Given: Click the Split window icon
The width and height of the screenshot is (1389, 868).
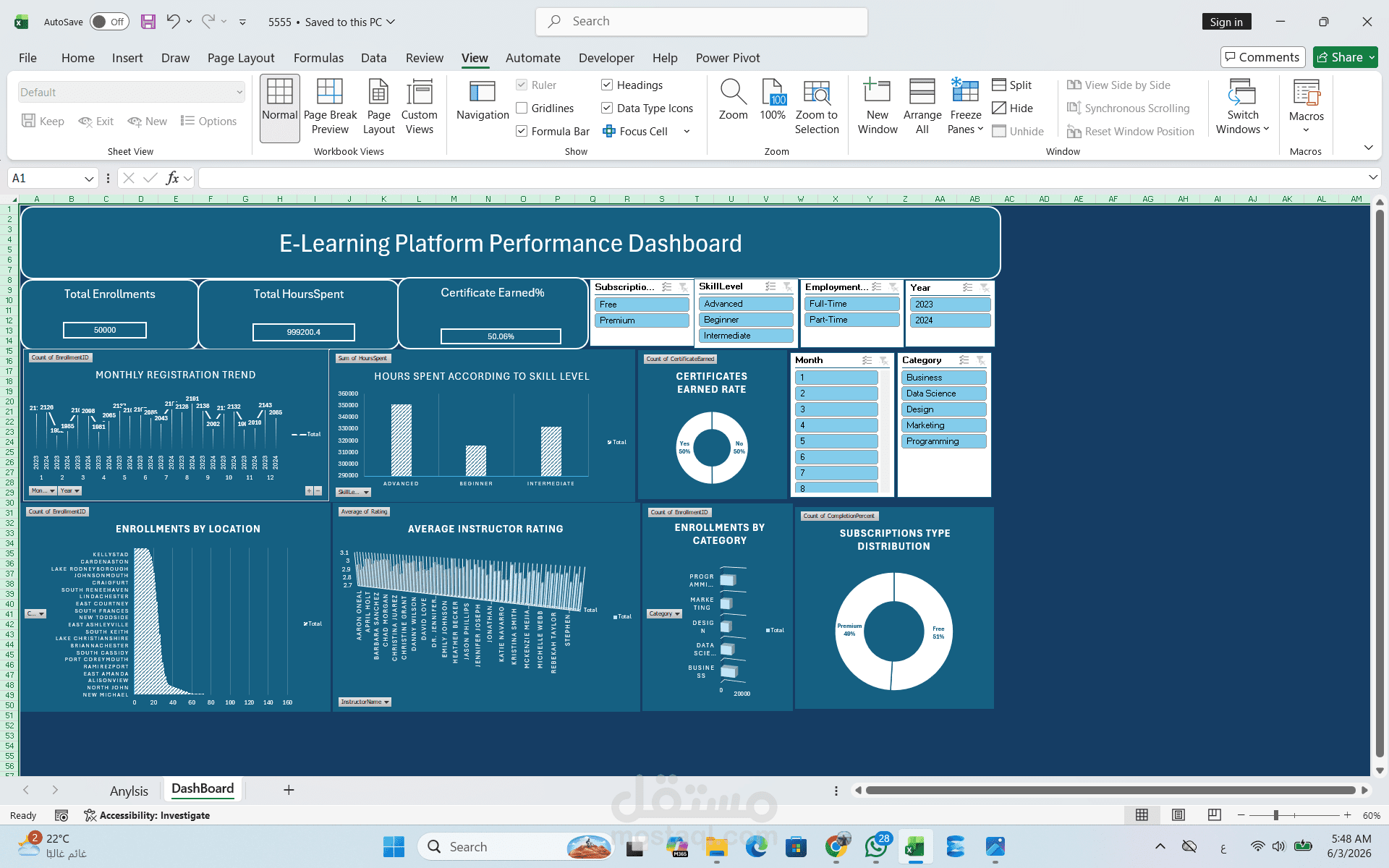Looking at the screenshot, I should point(999,85).
